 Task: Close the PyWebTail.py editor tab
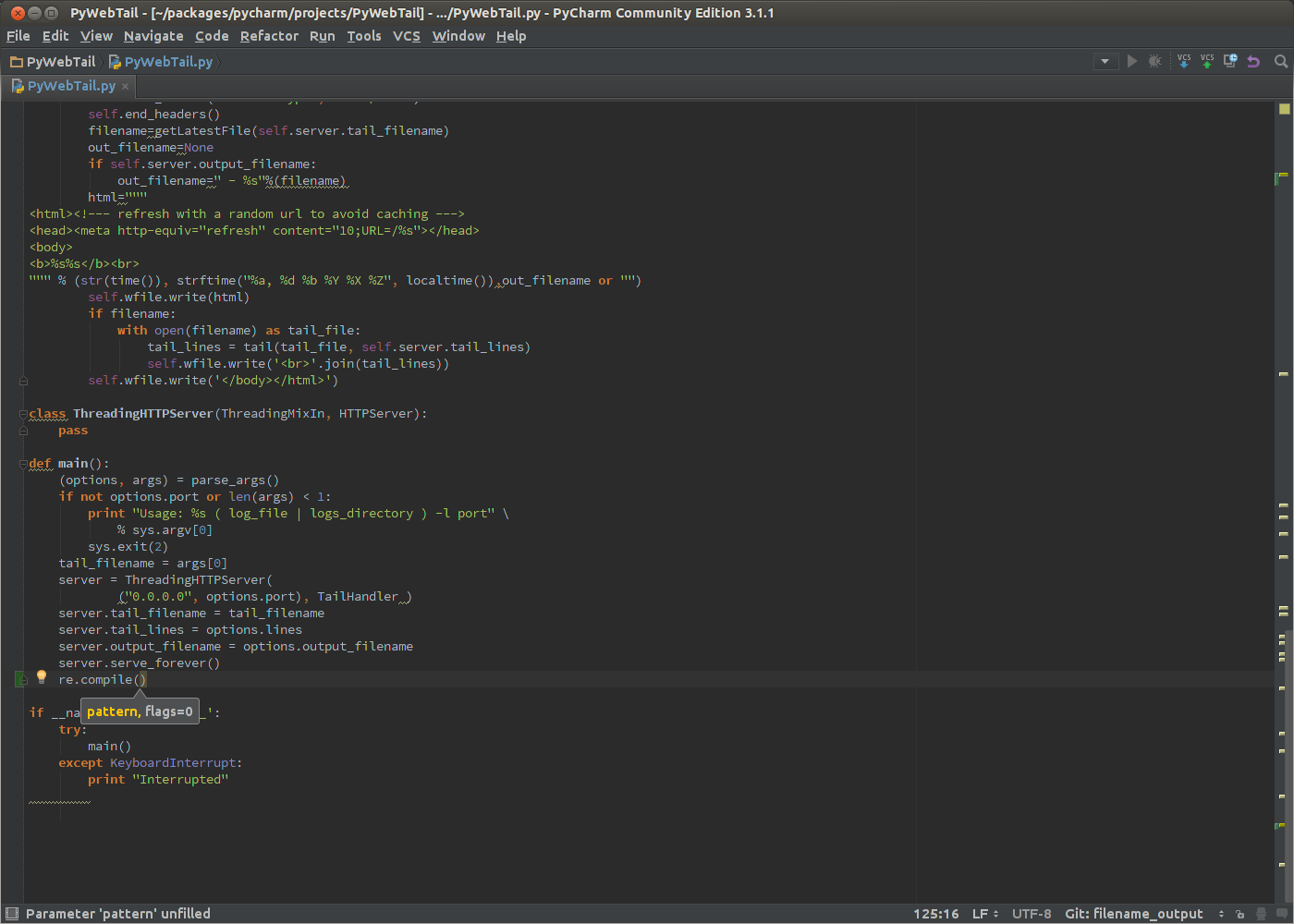[125, 86]
